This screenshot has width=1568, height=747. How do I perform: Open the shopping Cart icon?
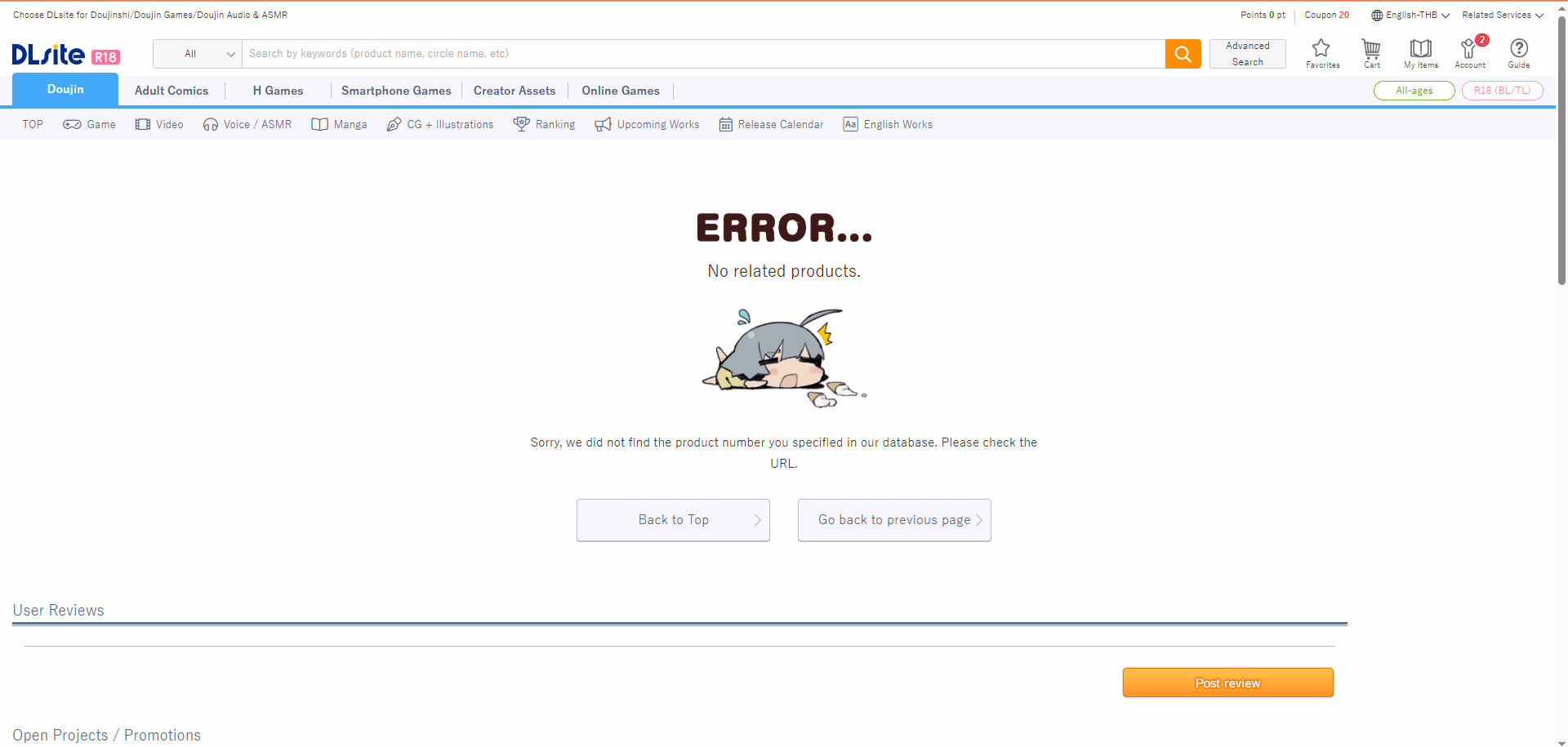[x=1371, y=53]
